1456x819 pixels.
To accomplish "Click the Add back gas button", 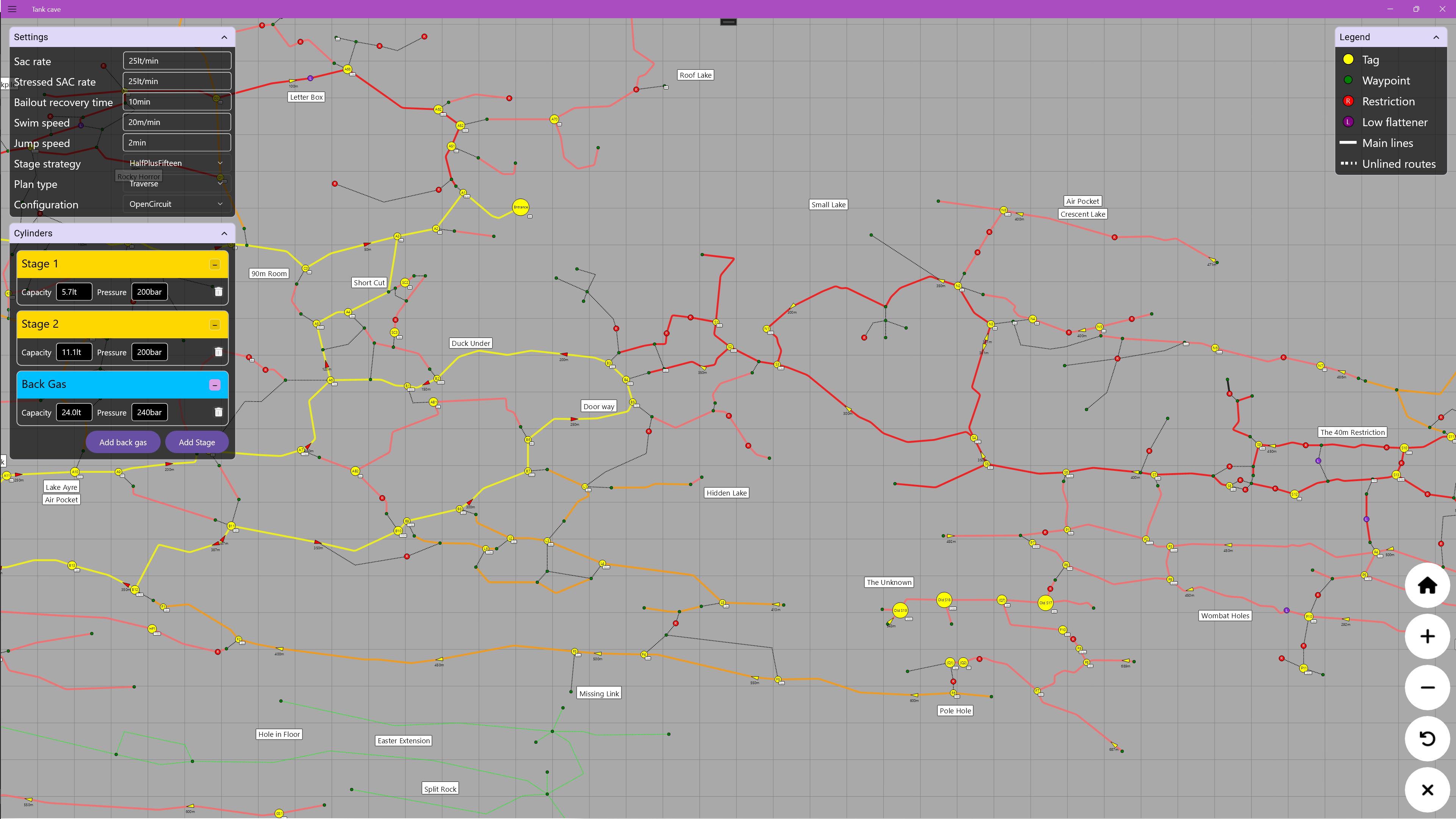I will [x=123, y=442].
